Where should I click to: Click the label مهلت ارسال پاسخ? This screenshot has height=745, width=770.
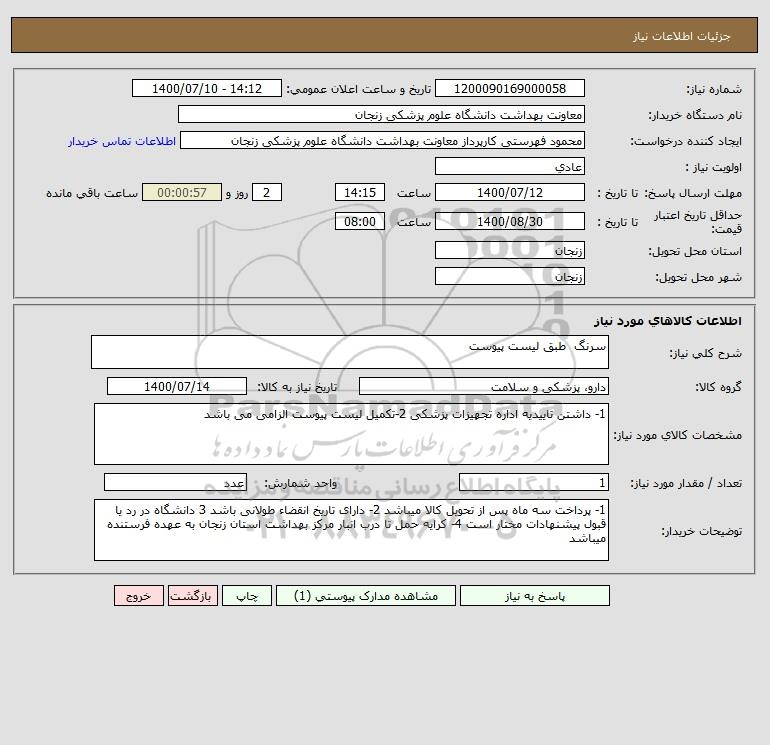693,193
